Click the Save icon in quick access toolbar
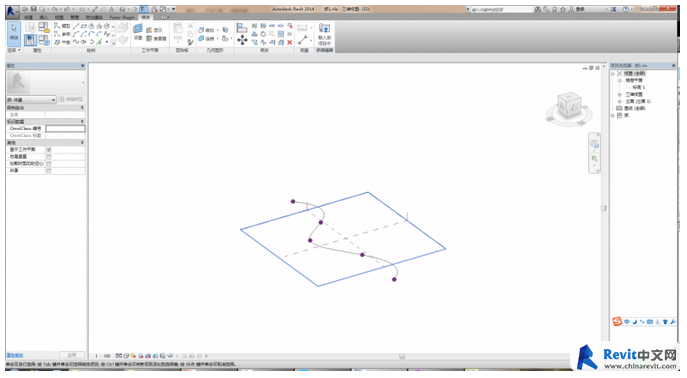This screenshot has width=687, height=378. (x=33, y=9)
